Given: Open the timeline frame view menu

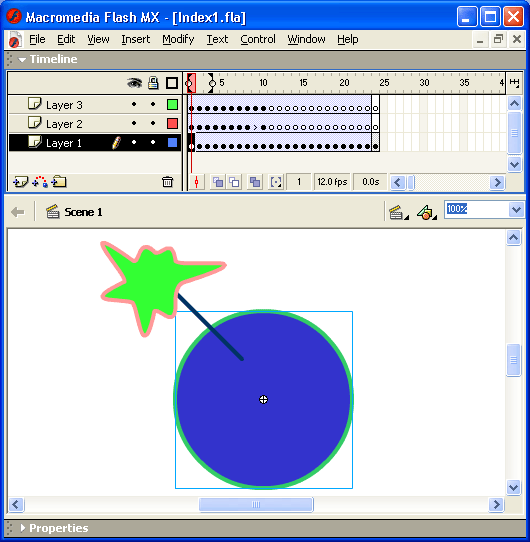Looking at the screenshot, I should 514,83.
